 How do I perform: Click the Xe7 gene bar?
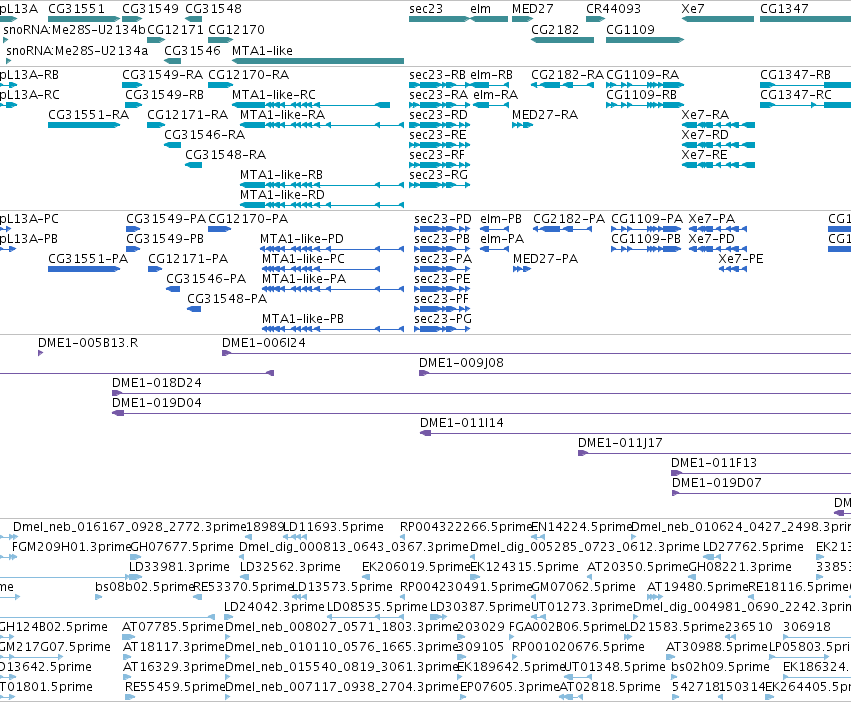tap(717, 19)
